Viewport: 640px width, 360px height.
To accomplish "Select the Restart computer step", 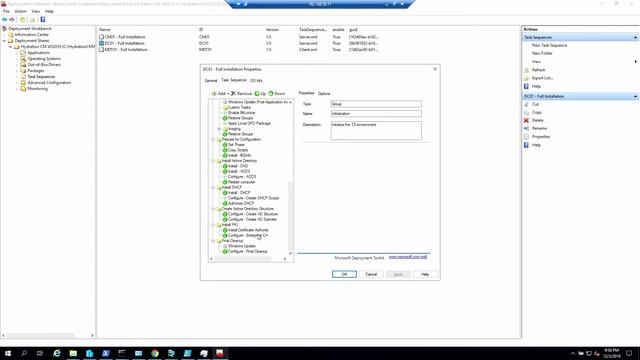I will tap(242, 182).
